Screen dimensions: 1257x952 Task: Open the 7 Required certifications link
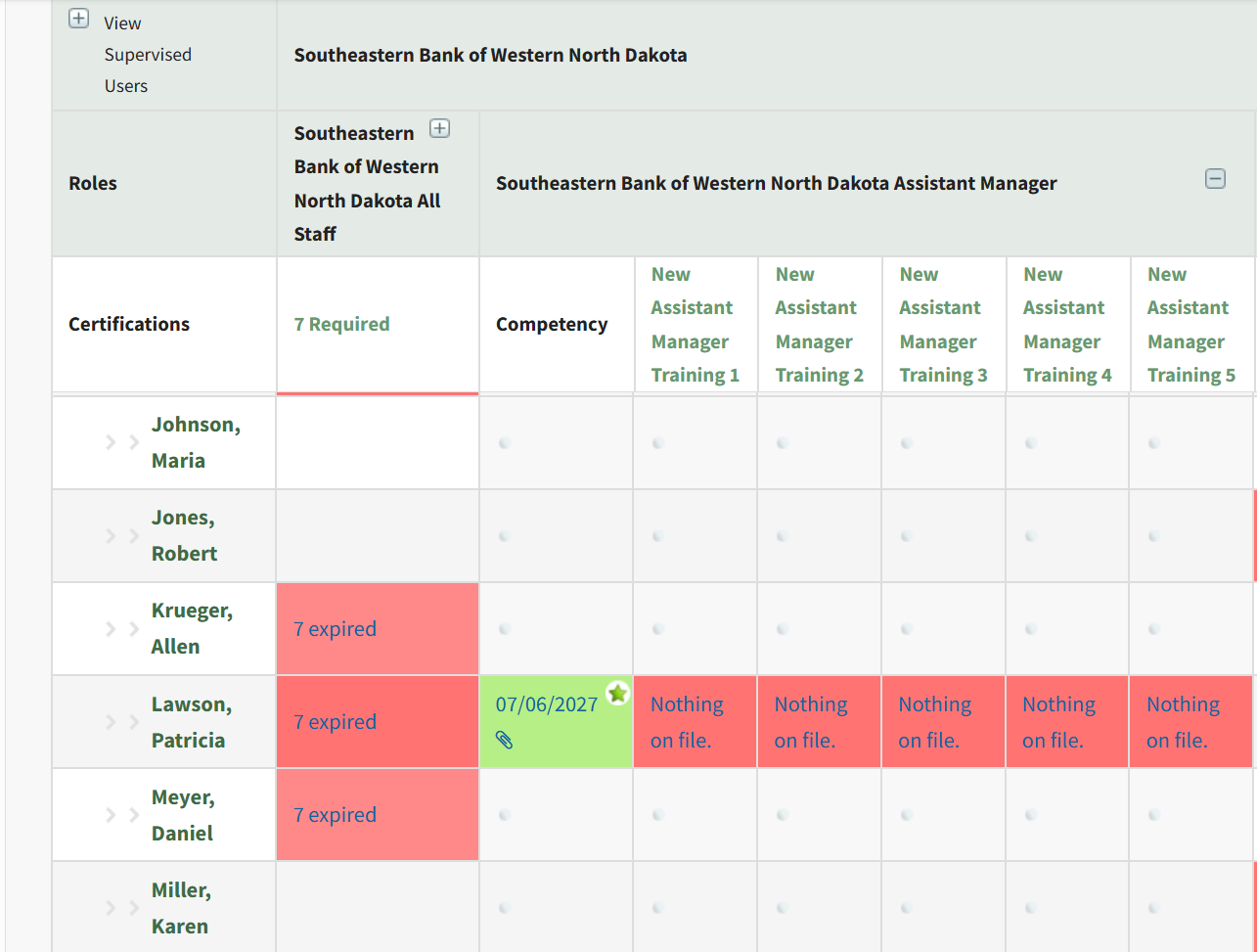click(341, 324)
